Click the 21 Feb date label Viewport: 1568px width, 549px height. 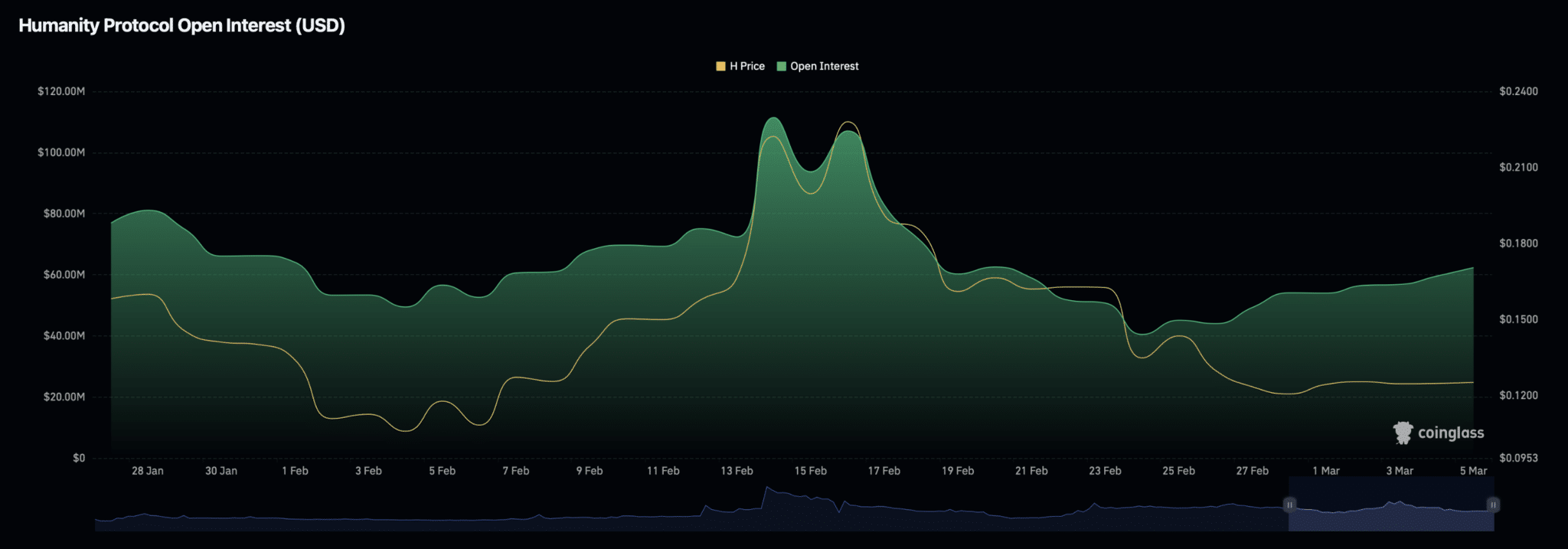click(x=1031, y=471)
